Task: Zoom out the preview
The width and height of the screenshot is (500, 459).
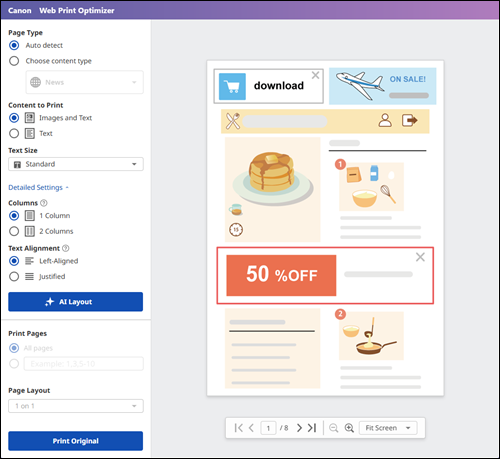Action: point(333,428)
